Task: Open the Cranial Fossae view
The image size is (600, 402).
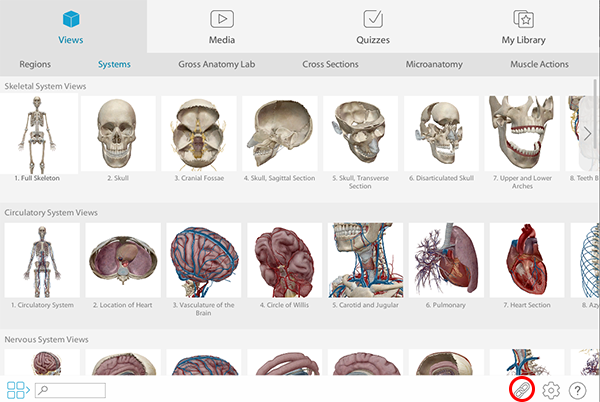Action: (x=199, y=133)
